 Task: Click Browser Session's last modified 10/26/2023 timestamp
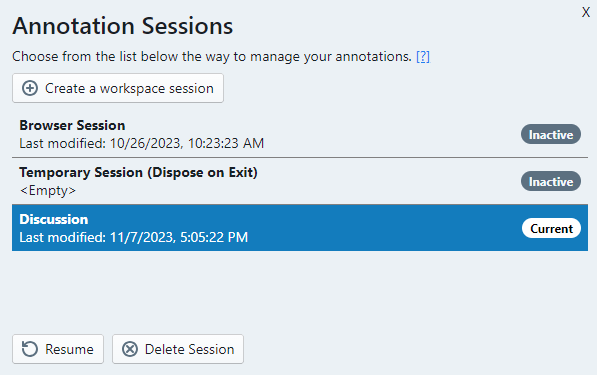142,144
